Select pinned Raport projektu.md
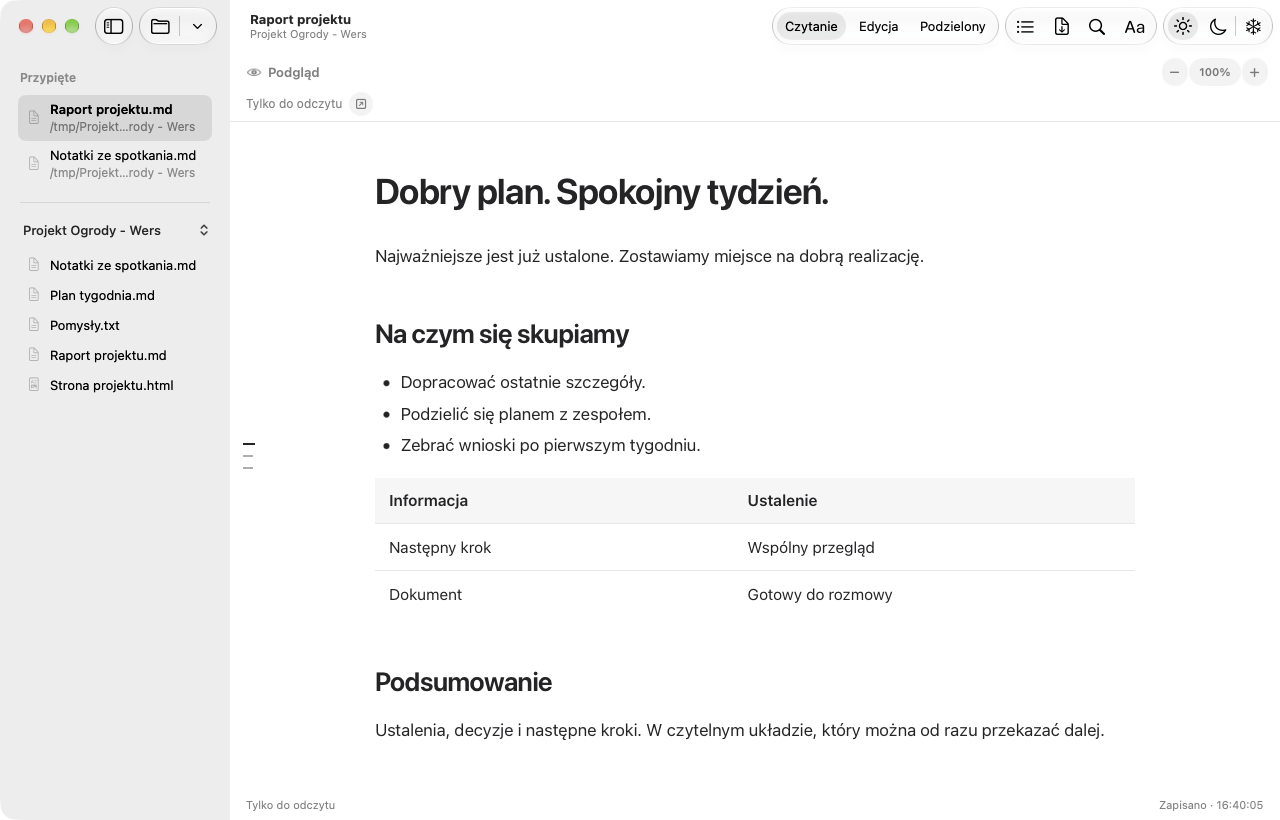This screenshot has width=1280, height=820. [115, 118]
